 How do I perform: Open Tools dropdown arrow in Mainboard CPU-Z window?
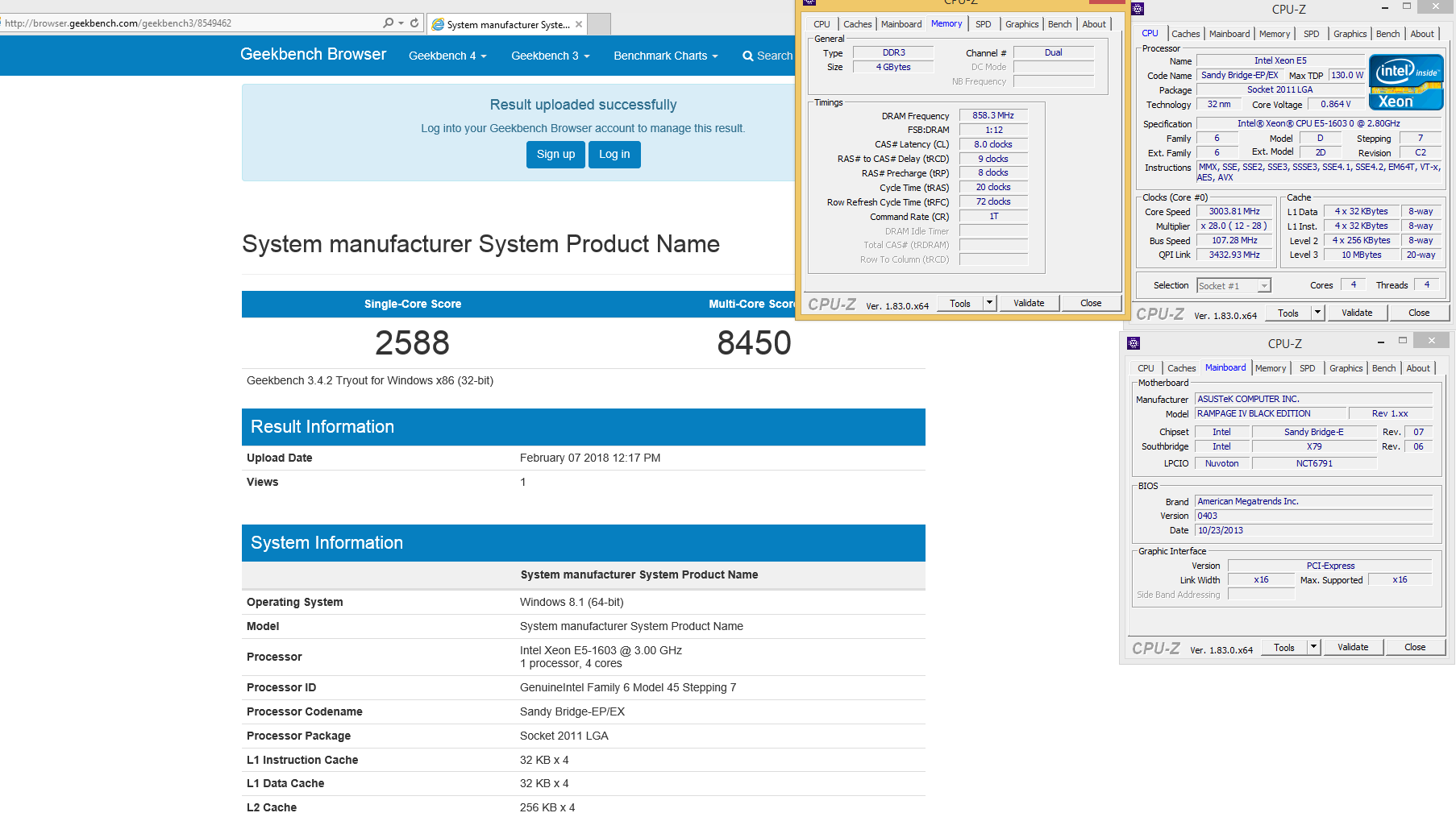pos(1314,647)
